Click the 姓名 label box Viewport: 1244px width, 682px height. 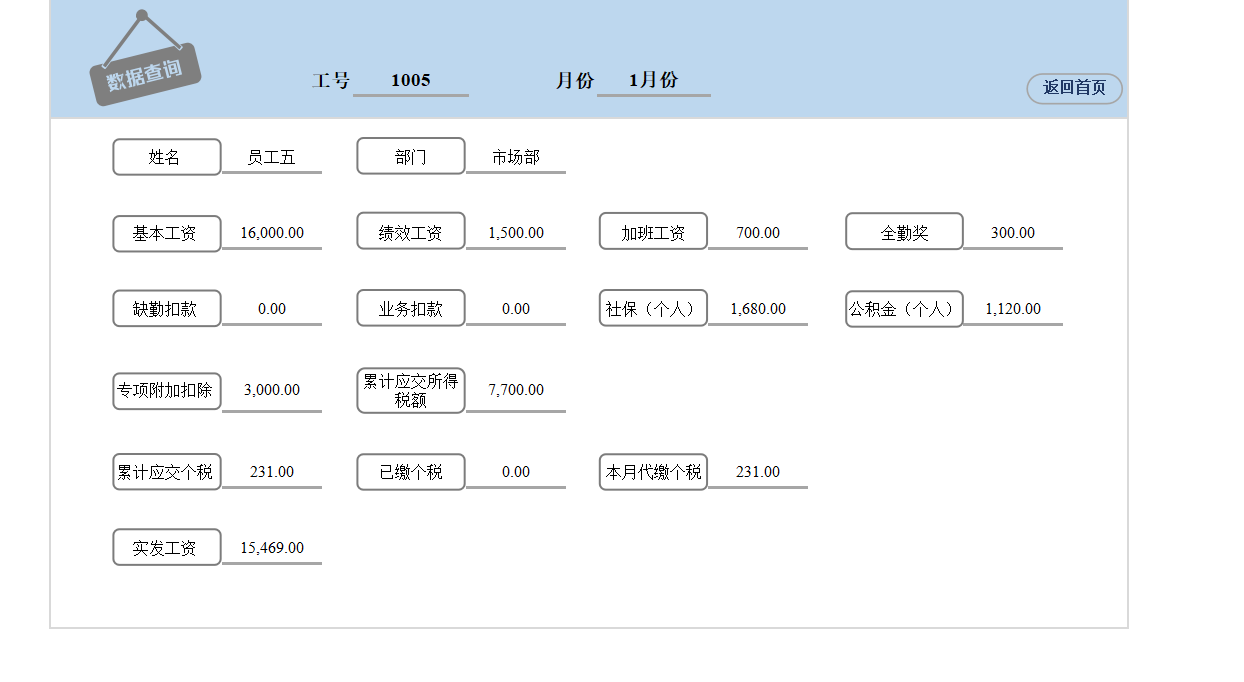[x=166, y=157]
